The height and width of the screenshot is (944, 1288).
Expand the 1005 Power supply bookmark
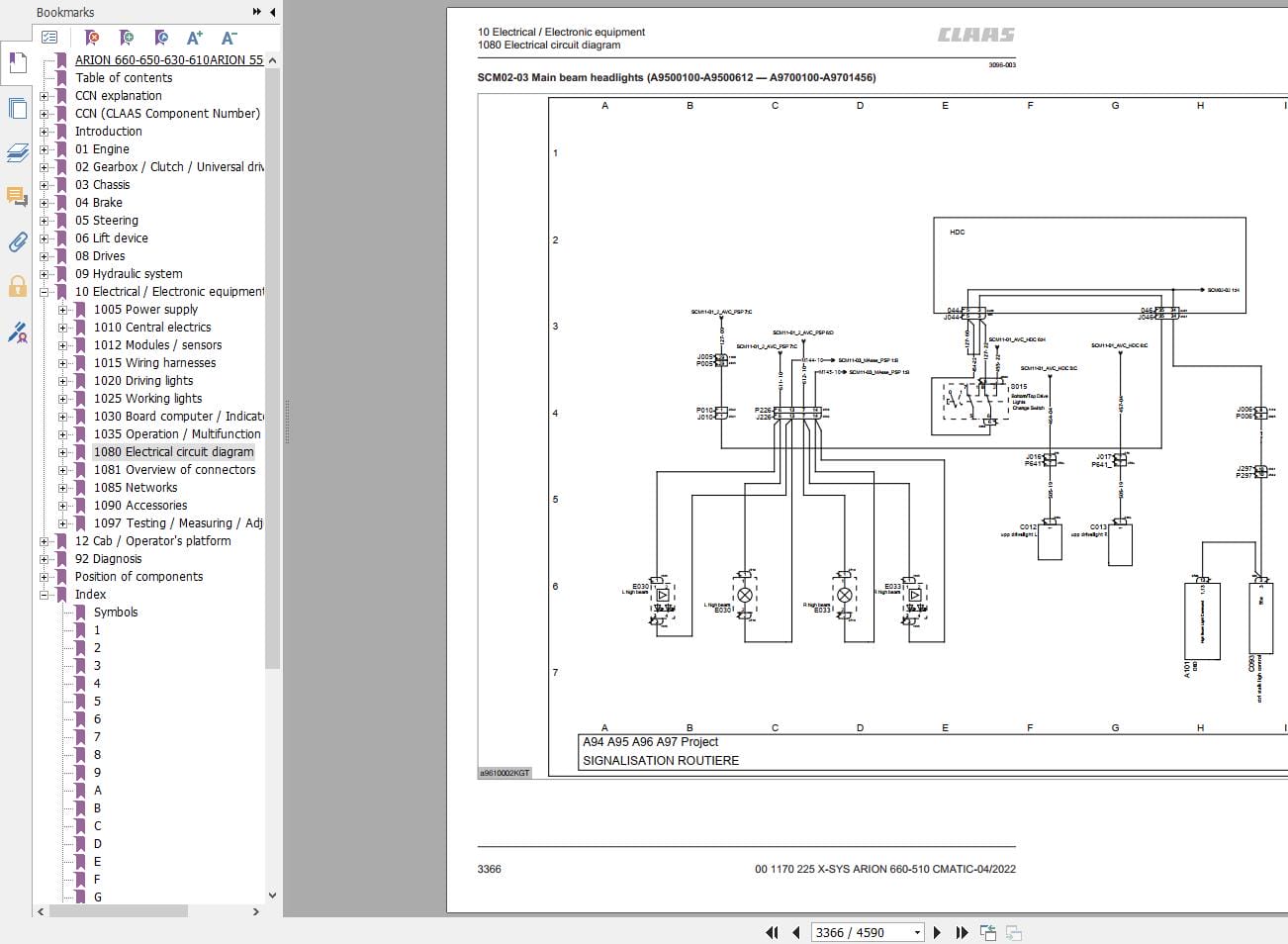62,310
